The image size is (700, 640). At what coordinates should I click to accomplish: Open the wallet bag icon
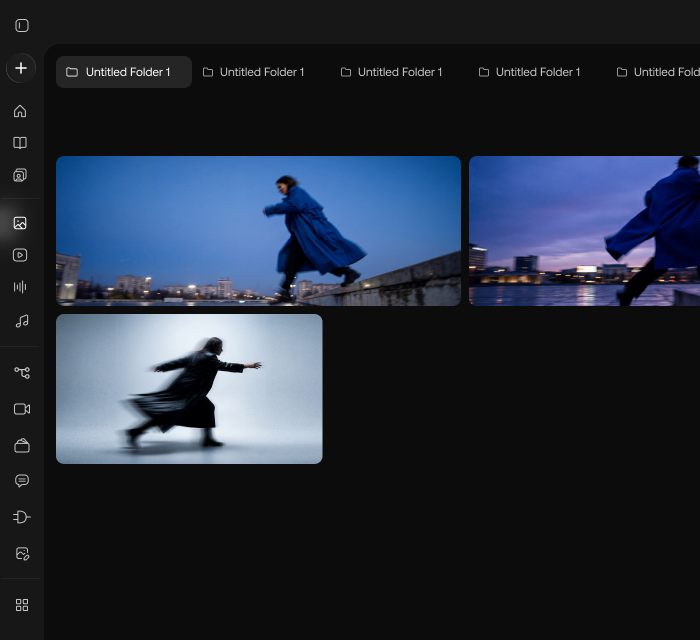(x=22, y=445)
